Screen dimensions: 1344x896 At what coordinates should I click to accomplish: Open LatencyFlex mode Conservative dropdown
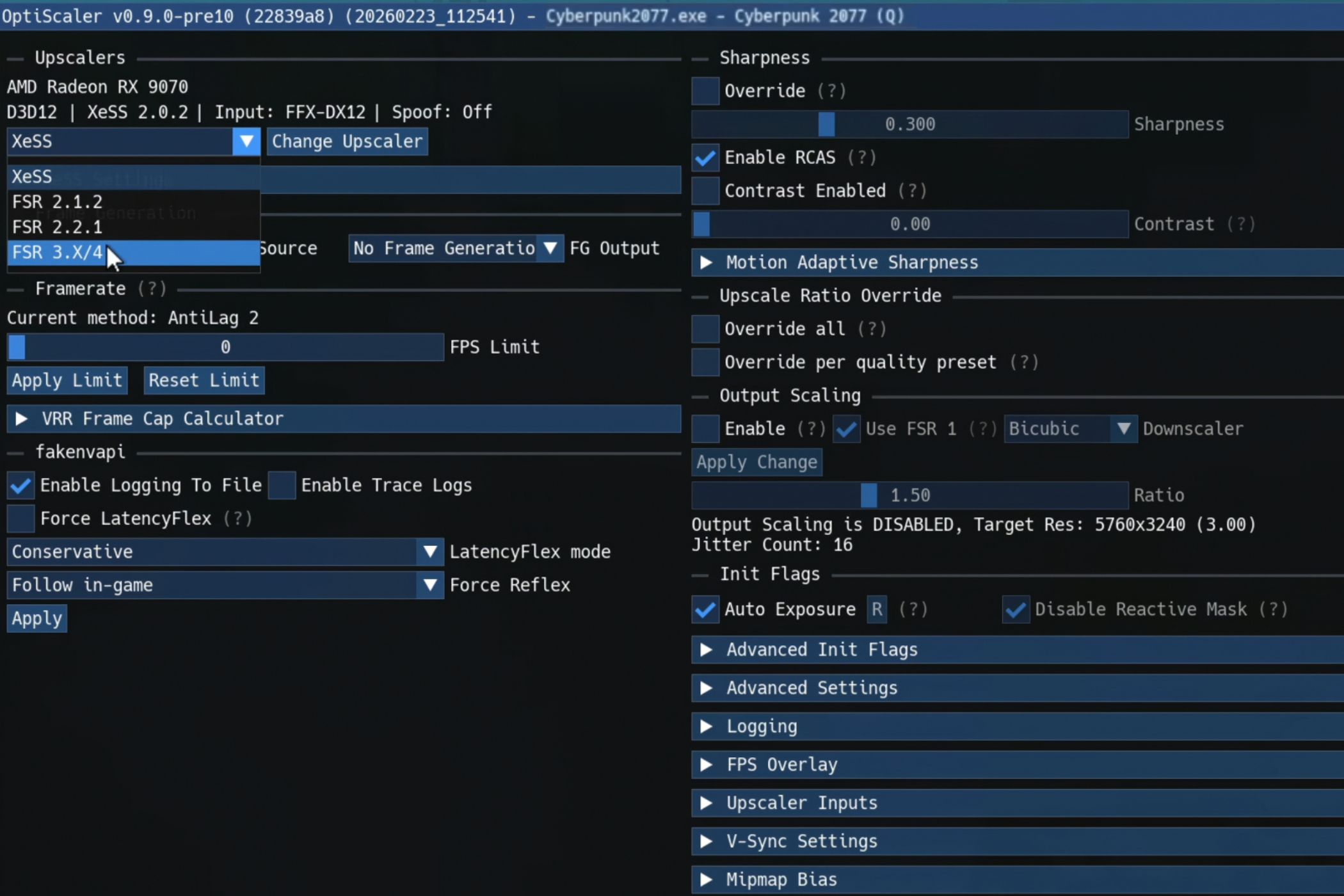[x=225, y=552]
